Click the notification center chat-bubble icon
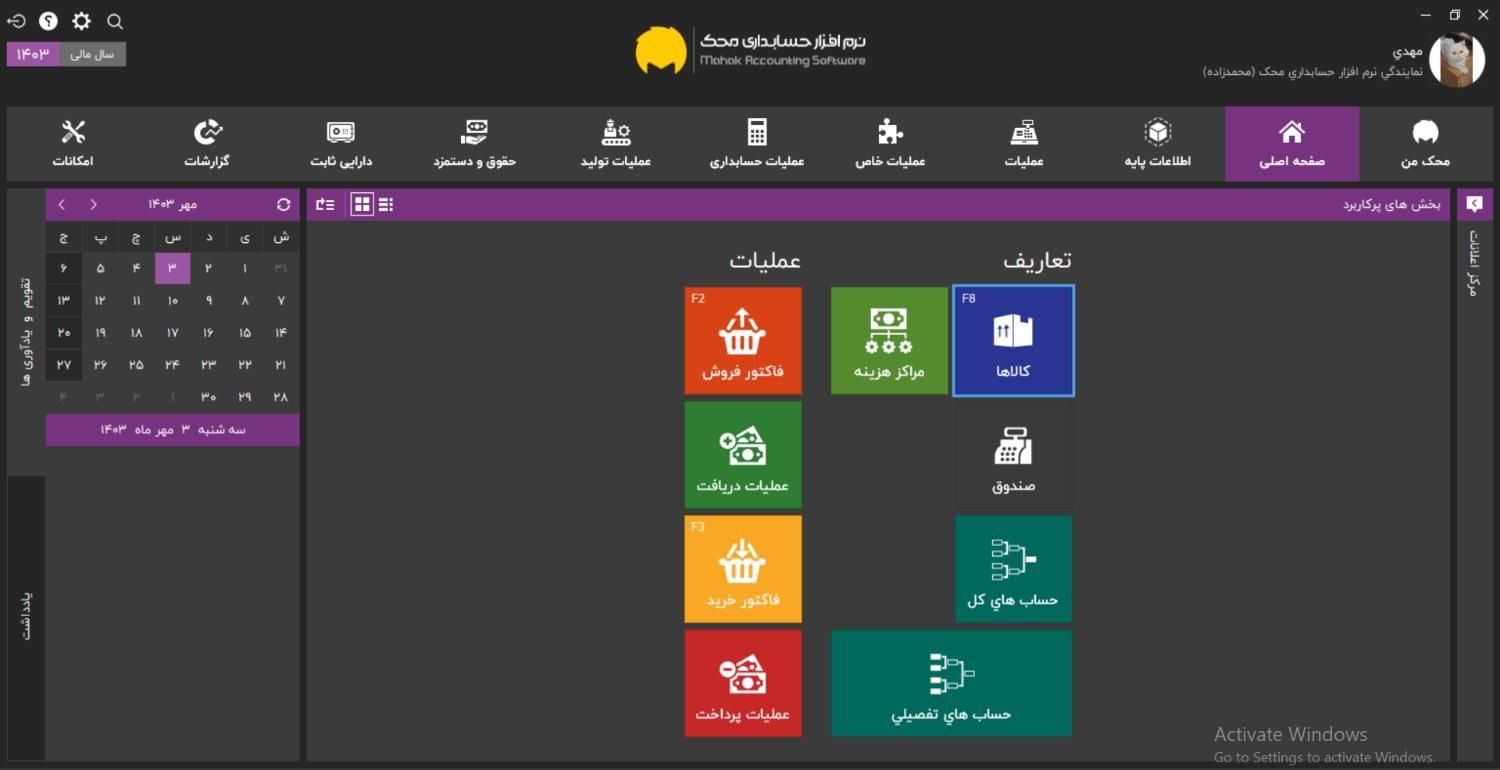This screenshot has height=770, width=1500. click(x=1474, y=204)
